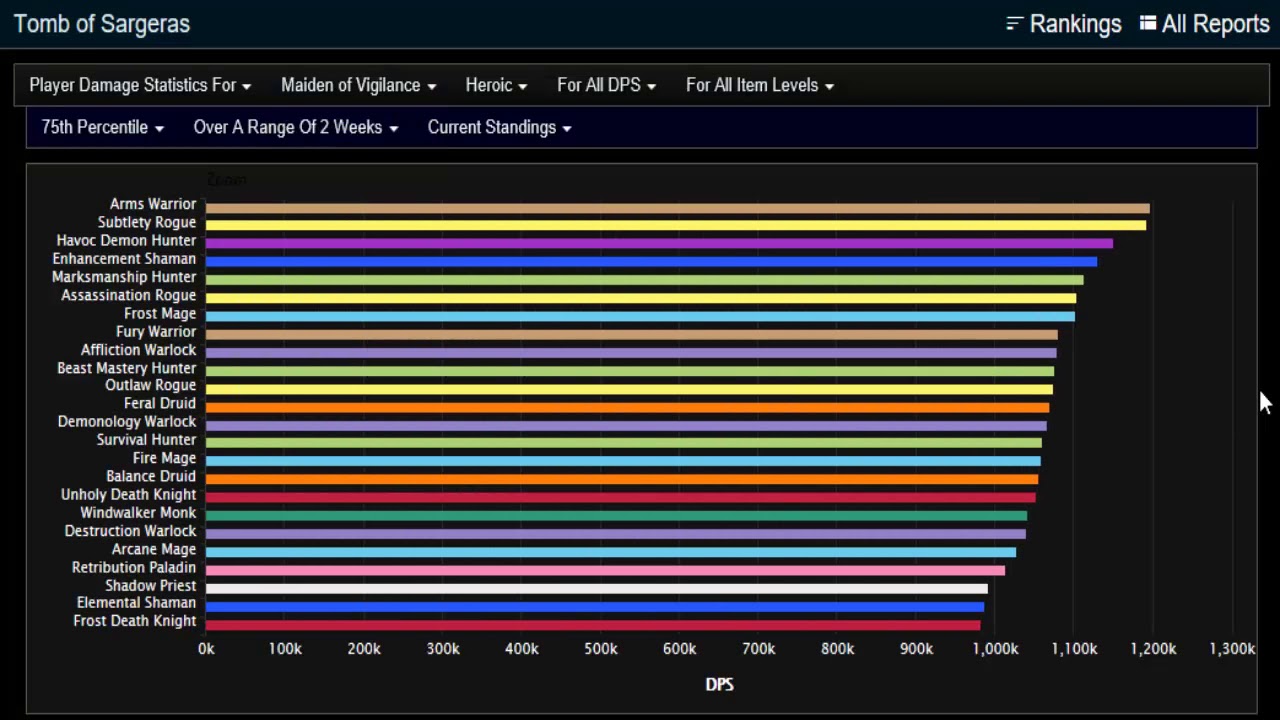Open the For All Item Levels dropdown
Image resolution: width=1280 pixels, height=720 pixels.
point(760,85)
